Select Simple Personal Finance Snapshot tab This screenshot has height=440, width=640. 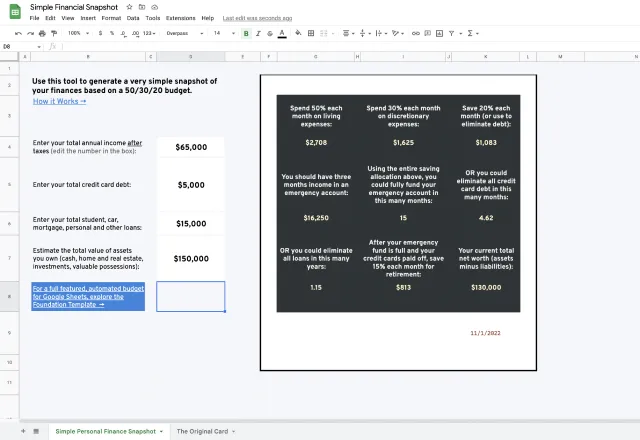click(x=105, y=431)
